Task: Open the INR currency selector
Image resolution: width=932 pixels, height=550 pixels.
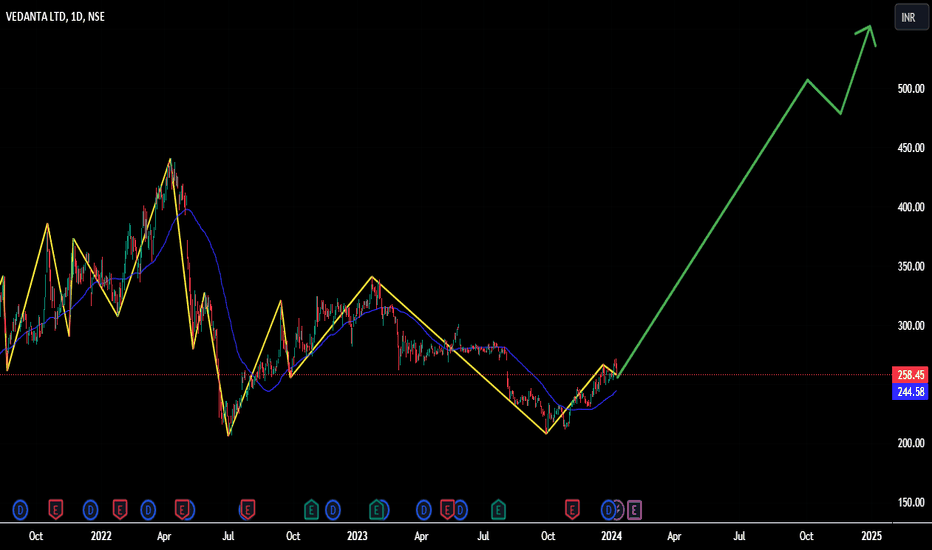Action: tap(911, 17)
